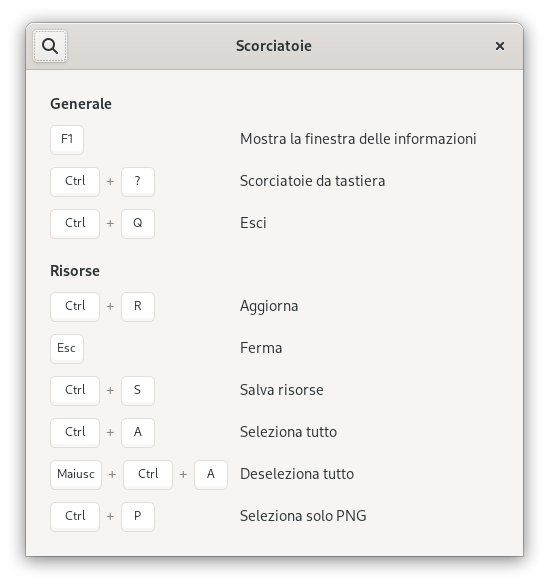Click the S key cap for Salva risorse
Screen dimensions: 549x585
[x=138, y=390]
